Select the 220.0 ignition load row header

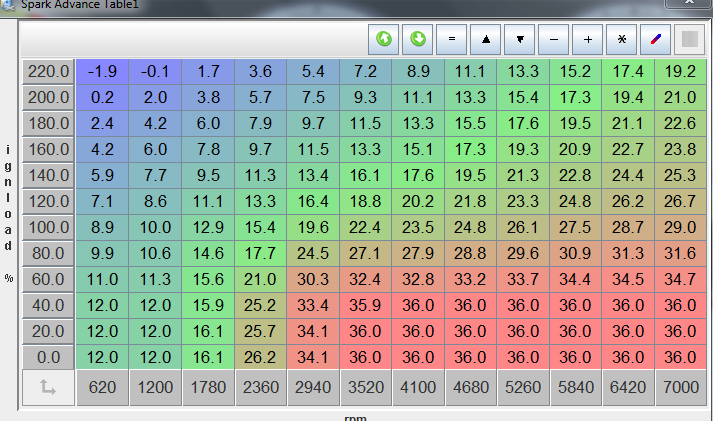pos(48,72)
